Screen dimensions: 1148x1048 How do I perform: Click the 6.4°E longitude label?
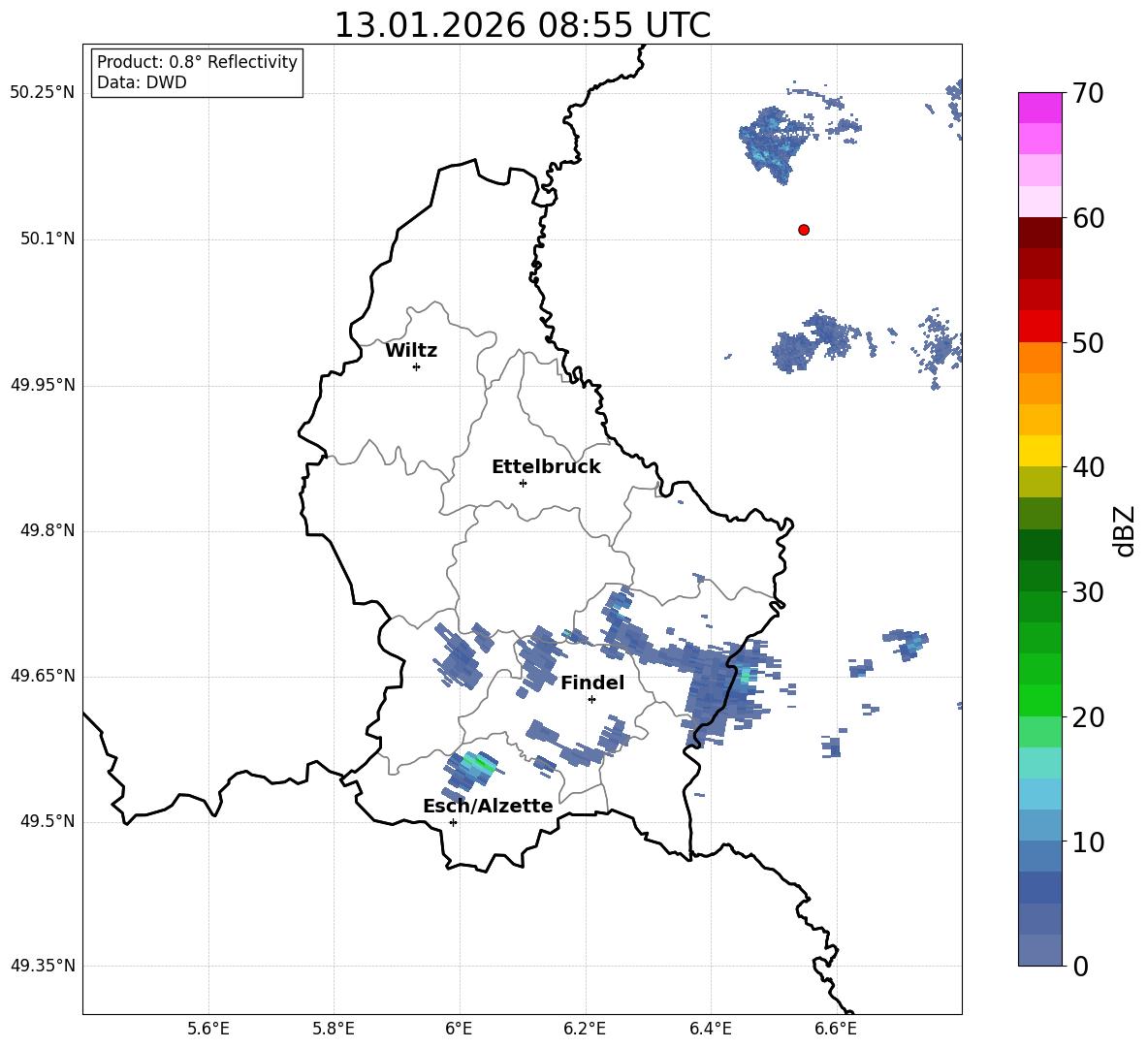[x=710, y=1029]
